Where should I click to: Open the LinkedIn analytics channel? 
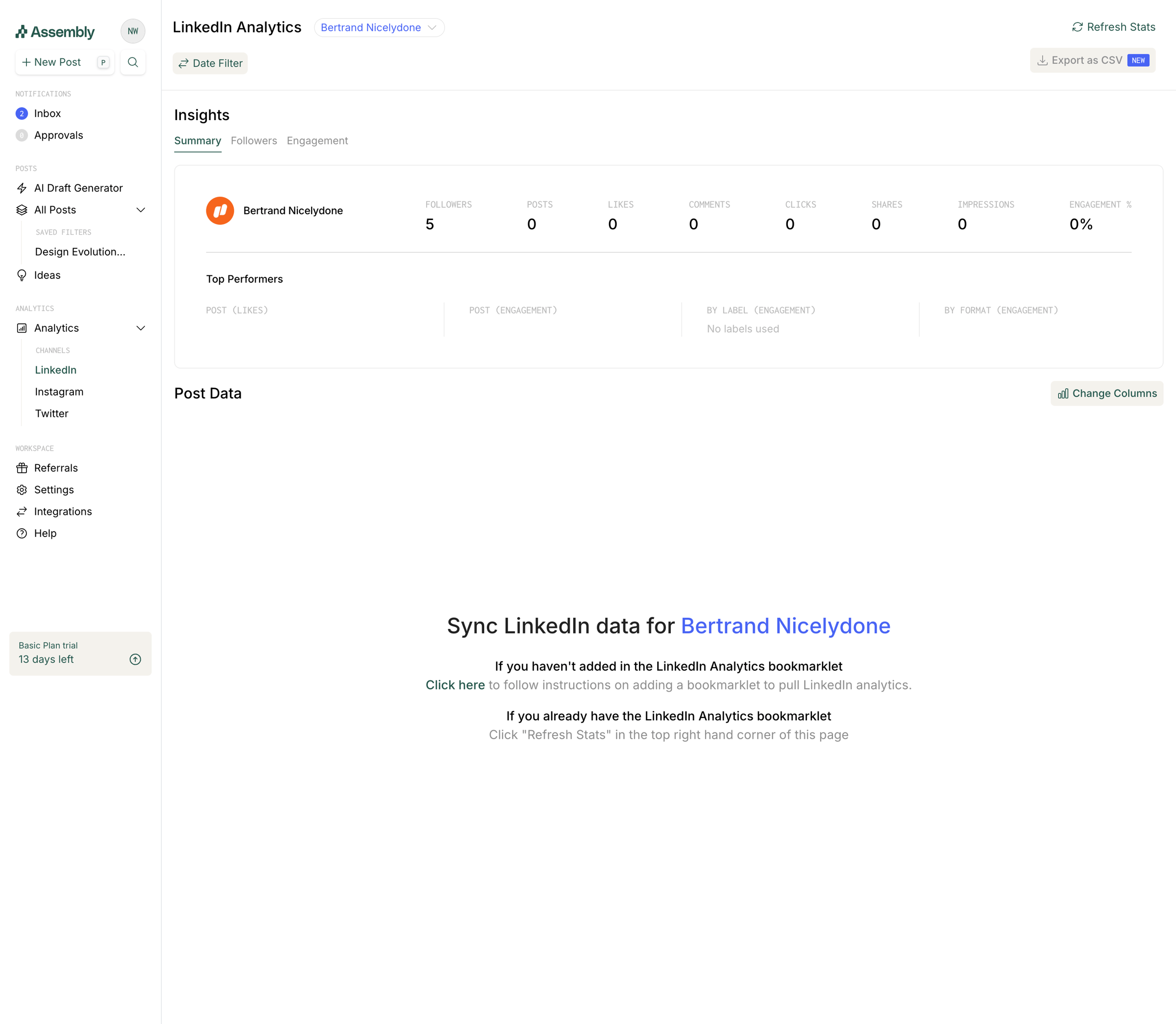pyautogui.click(x=55, y=370)
